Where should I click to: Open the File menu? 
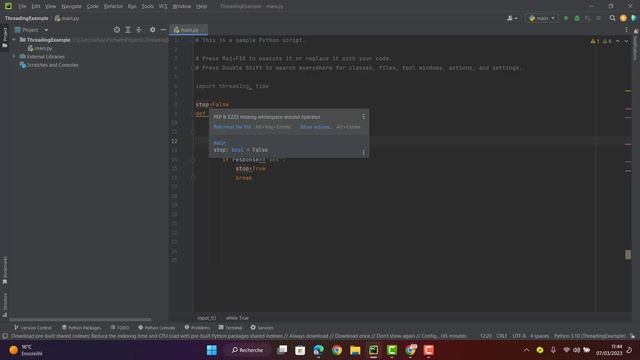pyautogui.click(x=22, y=6)
